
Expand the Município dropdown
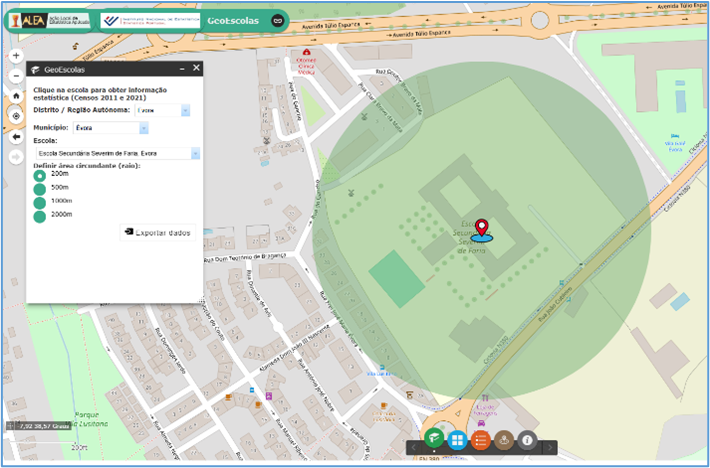[144, 129]
